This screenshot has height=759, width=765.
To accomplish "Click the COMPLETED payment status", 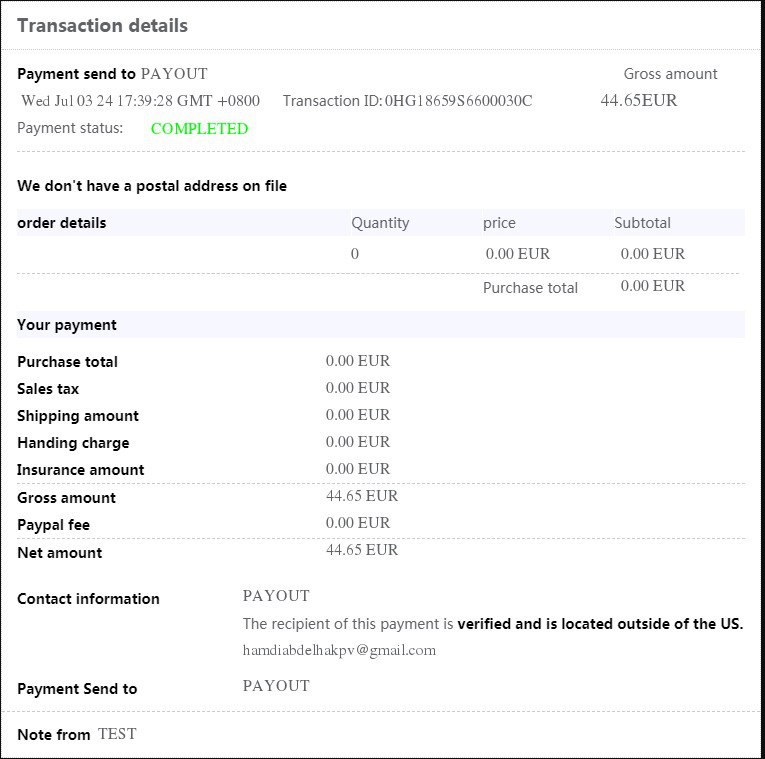I will tap(199, 129).
